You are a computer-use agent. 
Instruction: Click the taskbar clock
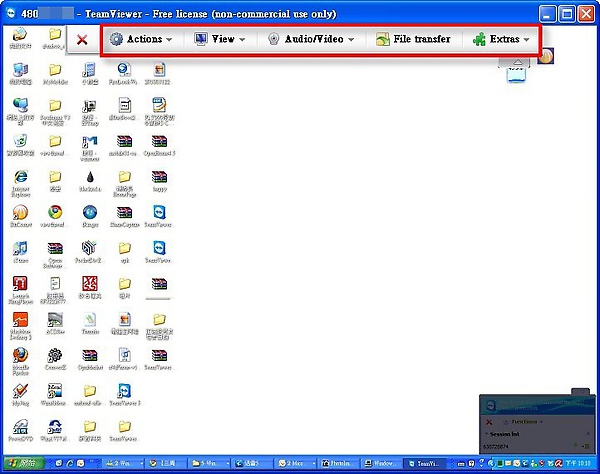[577, 463]
